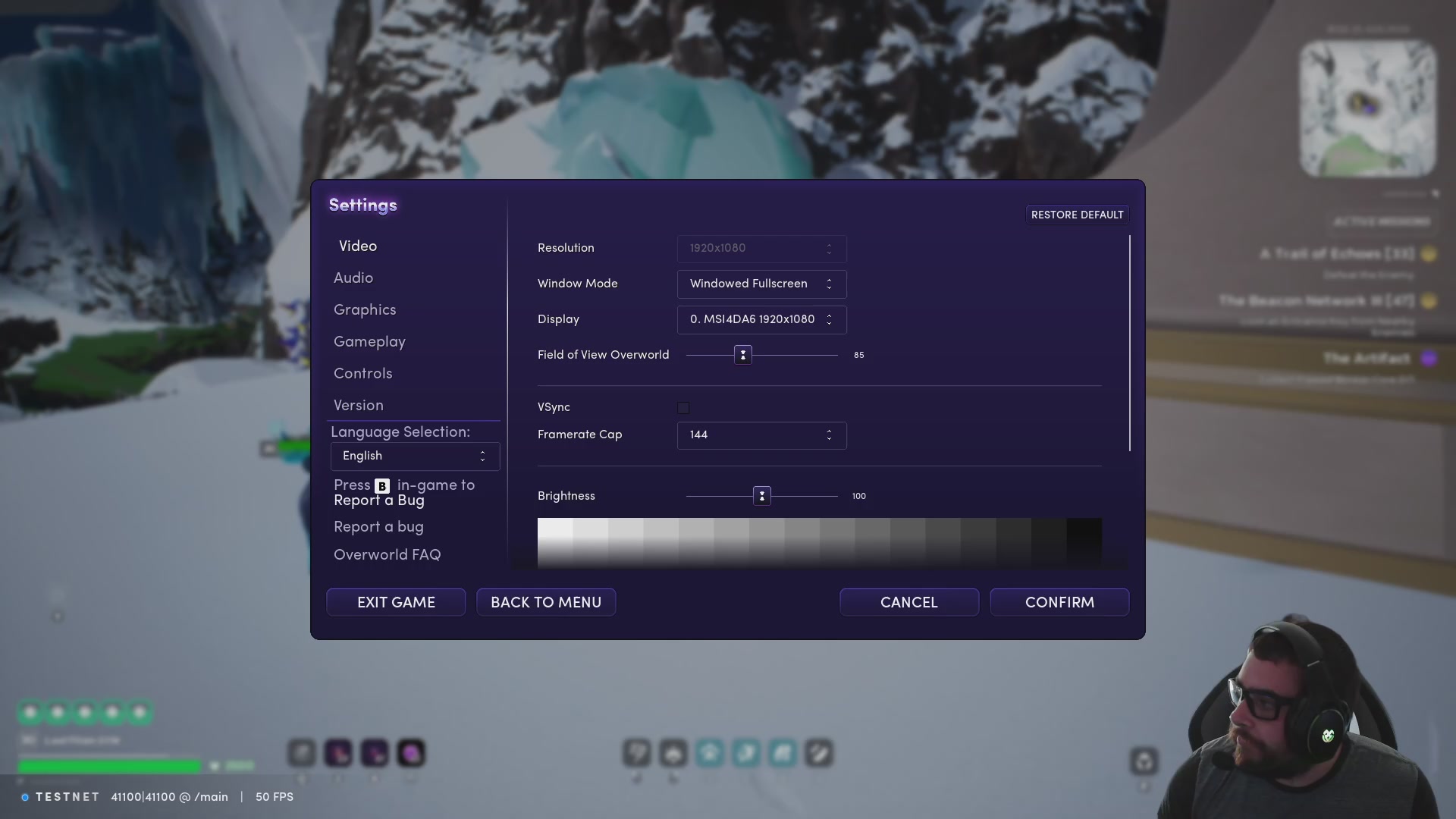The height and width of the screenshot is (819, 1456).
Task: Click the Exit Game button
Action: tap(396, 602)
